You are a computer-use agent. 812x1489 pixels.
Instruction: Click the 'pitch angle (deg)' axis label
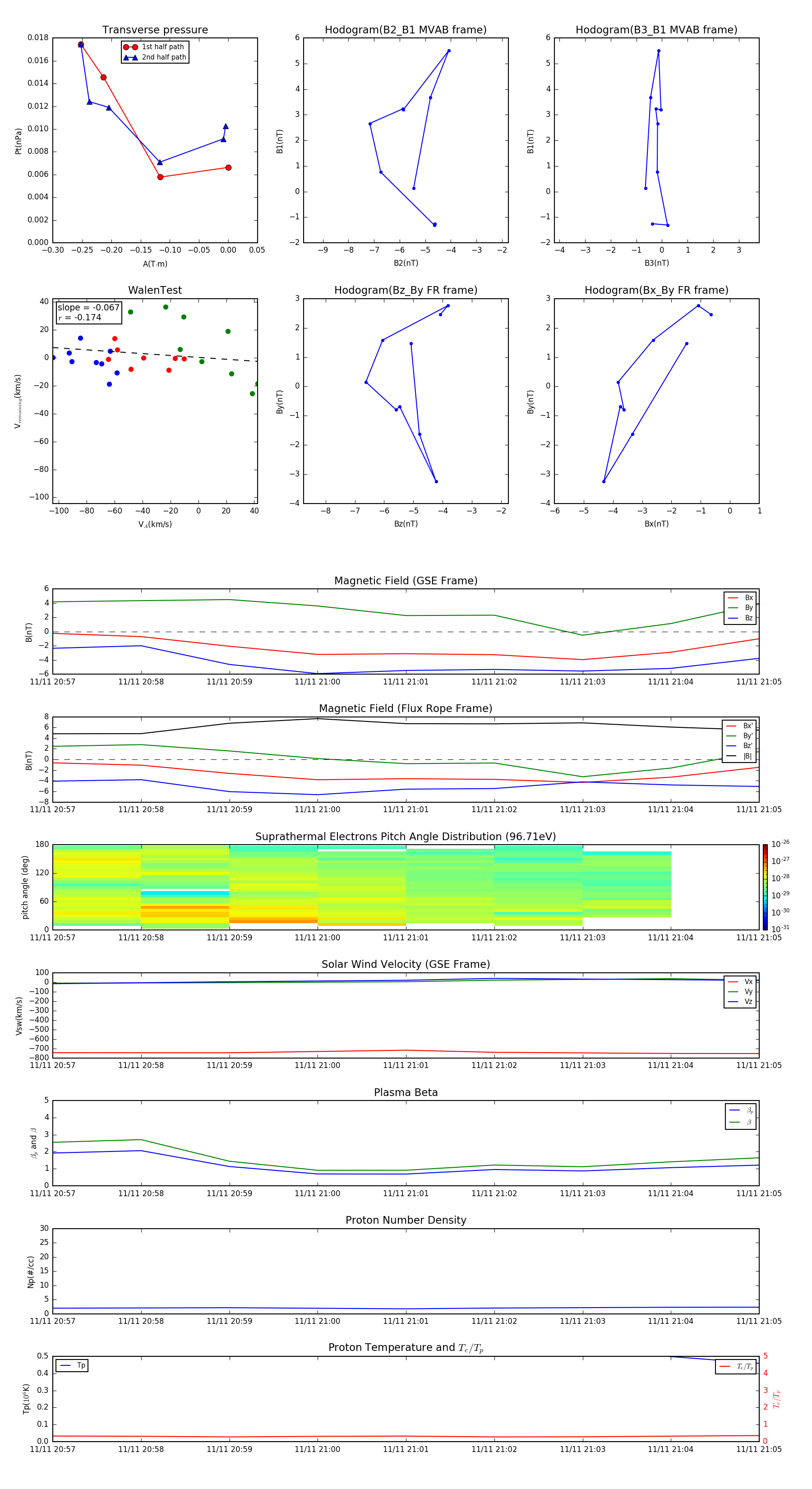pos(25,887)
